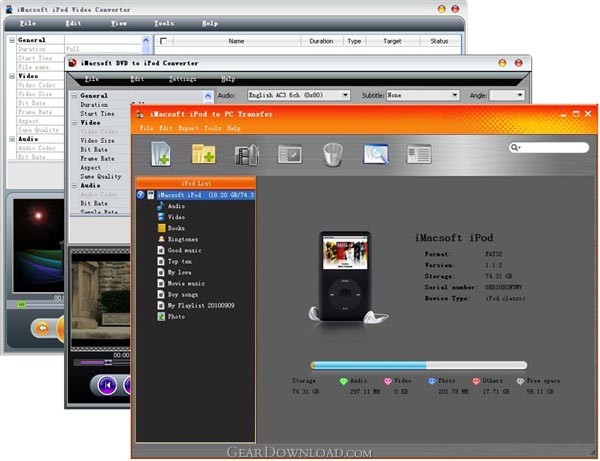This screenshot has width=600, height=461.
Task: Click the add file icon in iPod to PC Transfer toolbar
Action: [161, 154]
